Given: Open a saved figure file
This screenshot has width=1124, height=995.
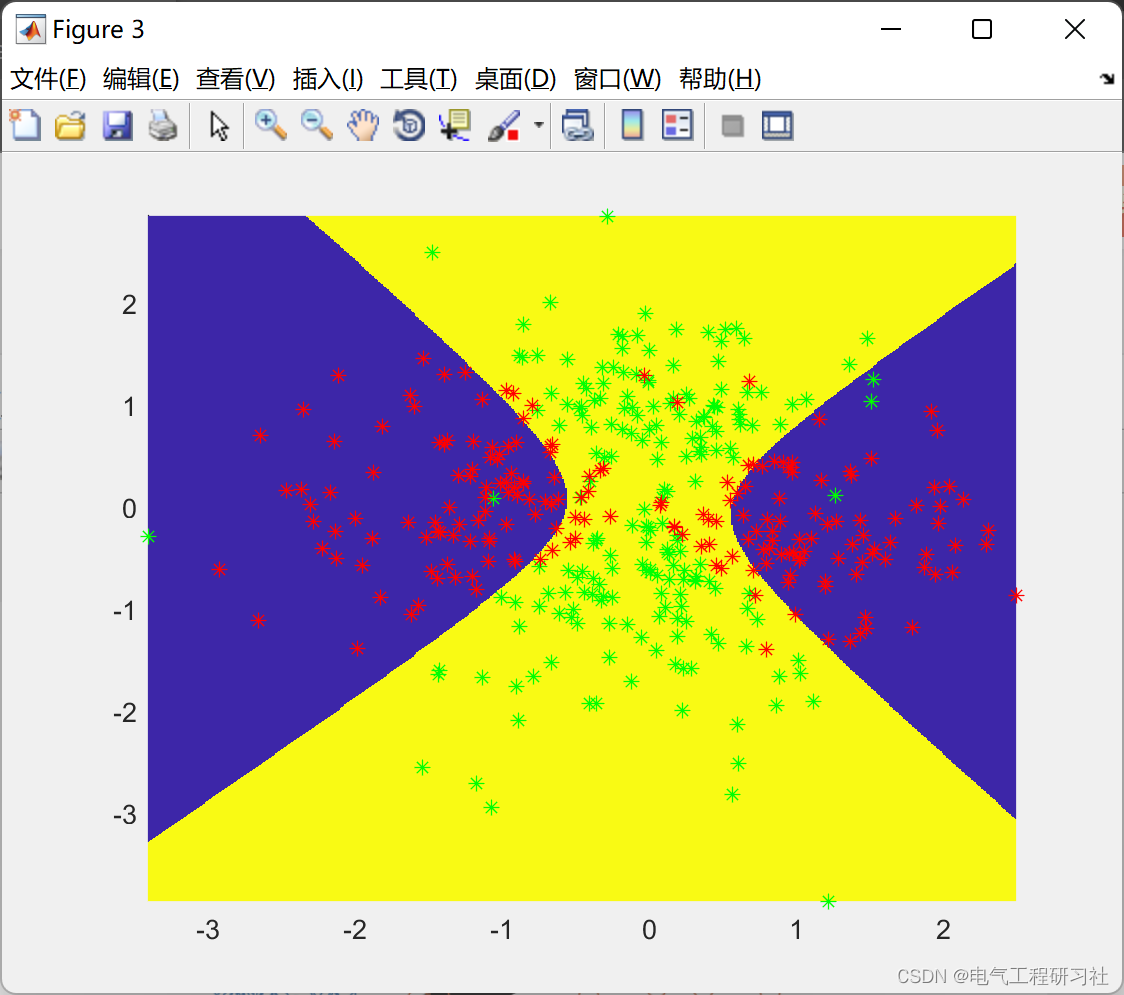Looking at the screenshot, I should 70,125.
